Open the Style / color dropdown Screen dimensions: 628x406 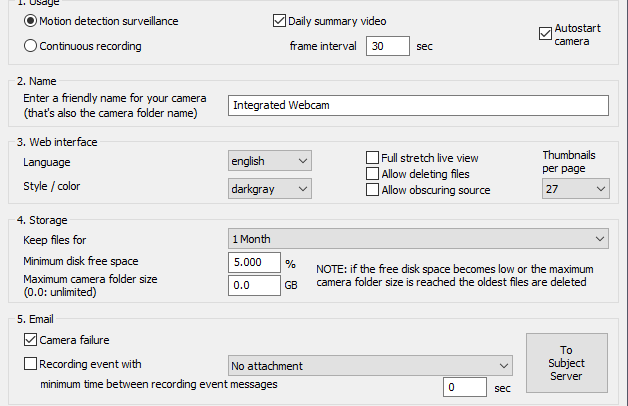click(270, 189)
